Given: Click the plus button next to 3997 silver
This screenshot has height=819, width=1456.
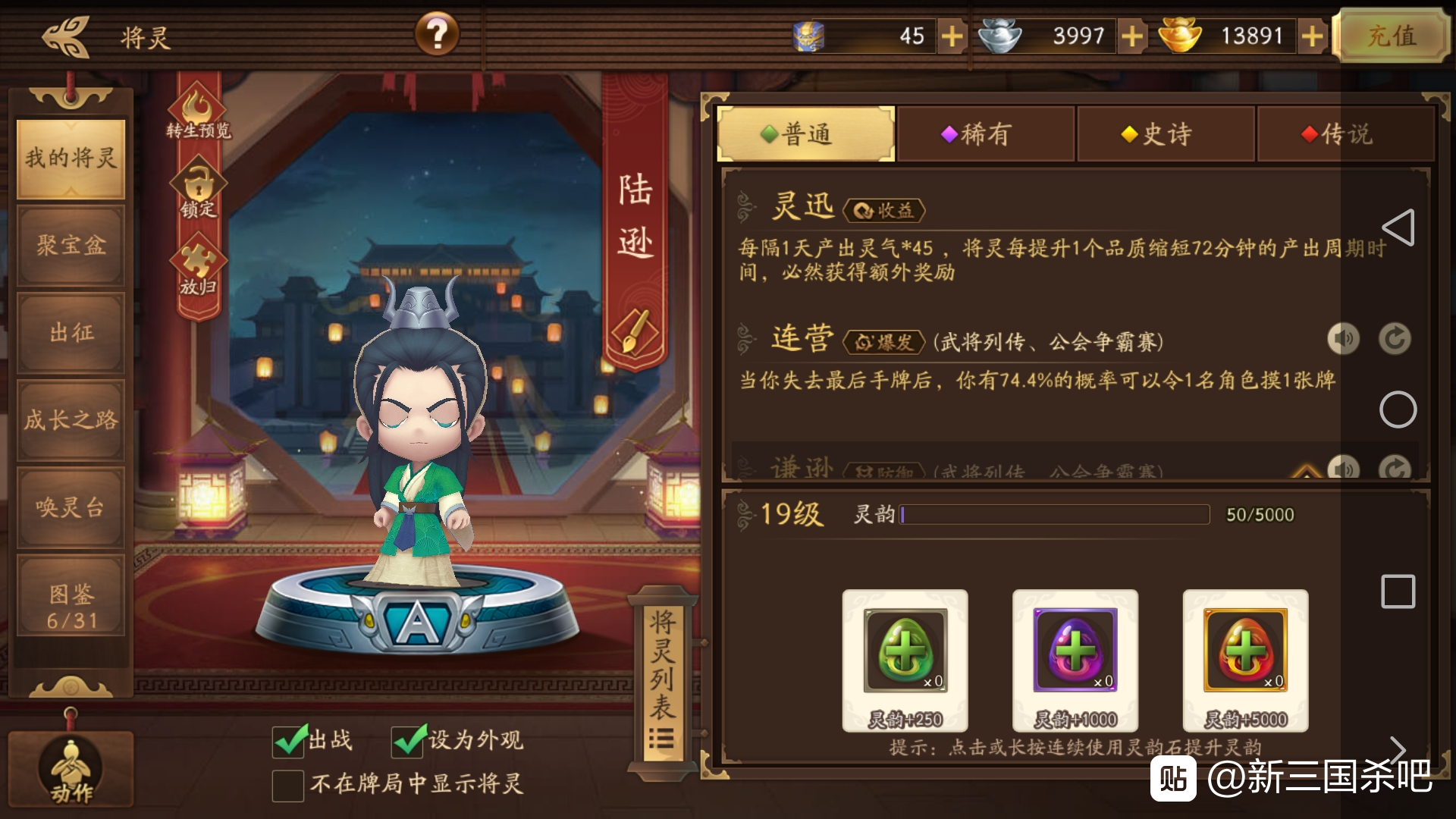Looking at the screenshot, I should [x=1132, y=36].
